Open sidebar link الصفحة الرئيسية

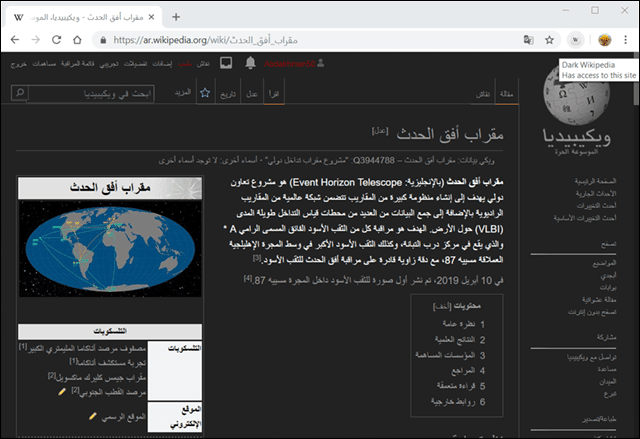[x=596, y=181]
